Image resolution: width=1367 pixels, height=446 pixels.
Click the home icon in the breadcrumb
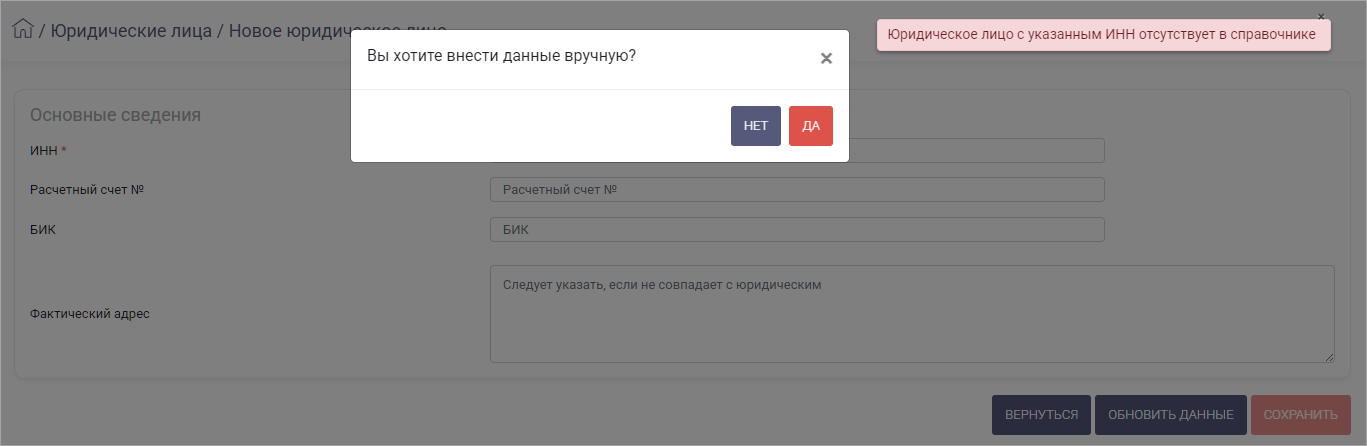coord(22,29)
